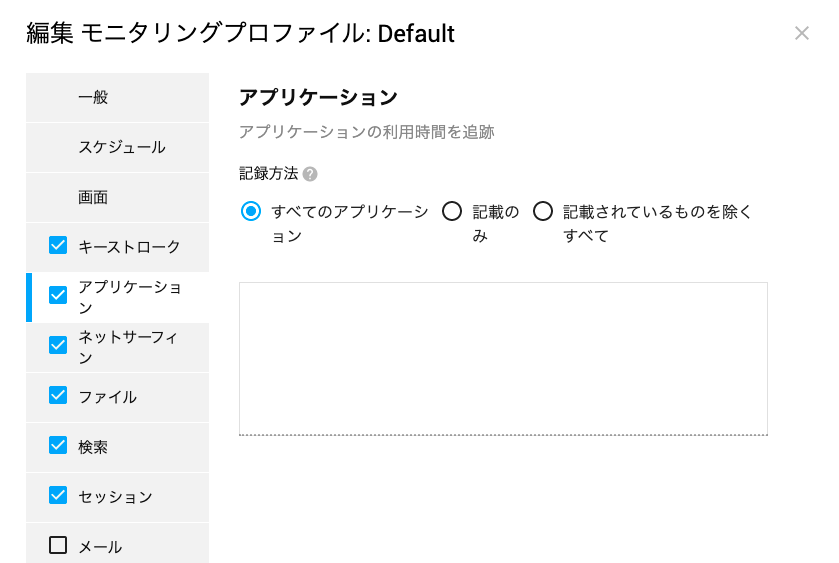Select 記載されているものを除くすべて radio option
The width and height of the screenshot is (839, 563).
click(x=543, y=211)
